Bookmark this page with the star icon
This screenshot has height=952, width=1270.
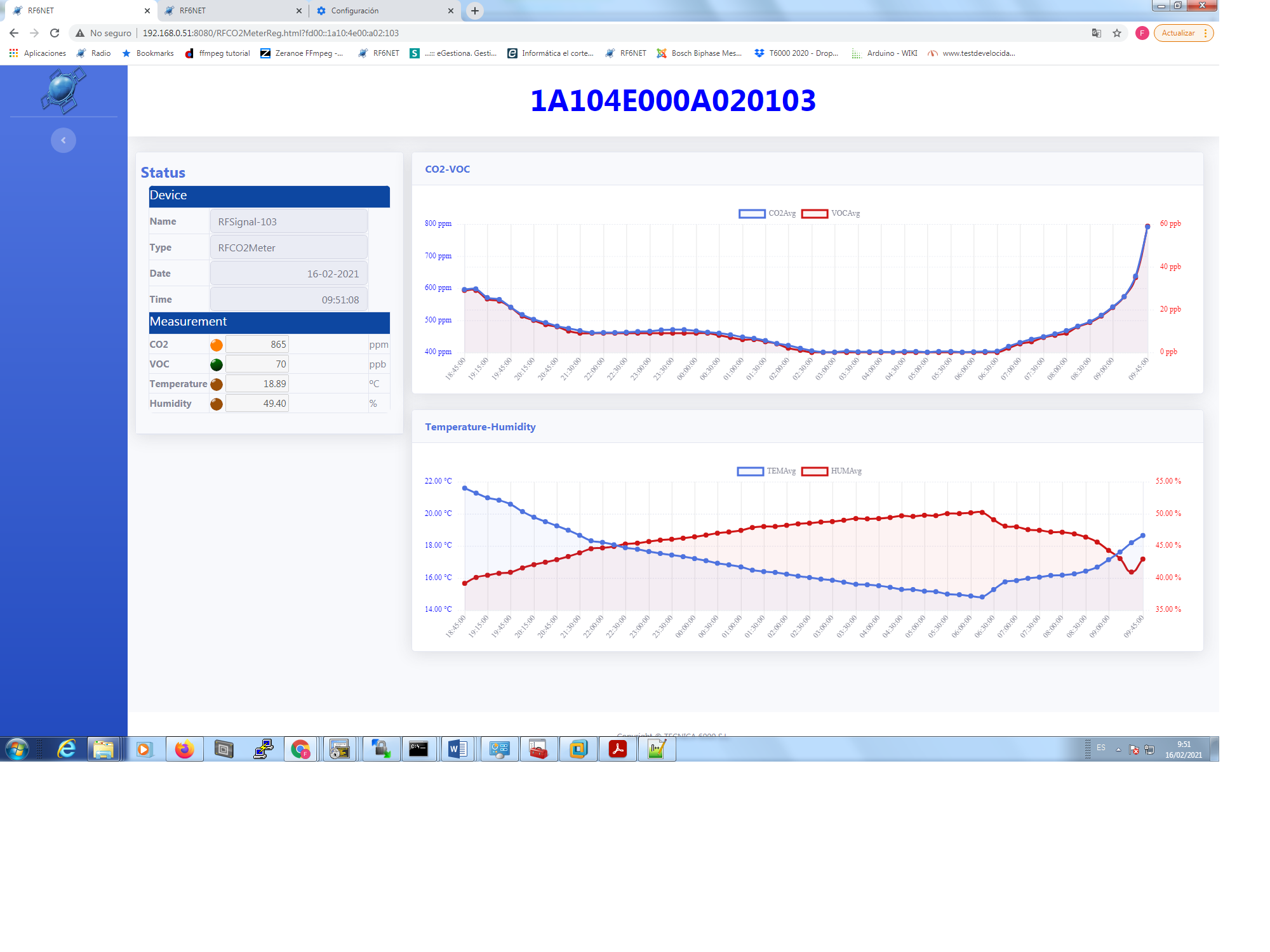click(1117, 33)
